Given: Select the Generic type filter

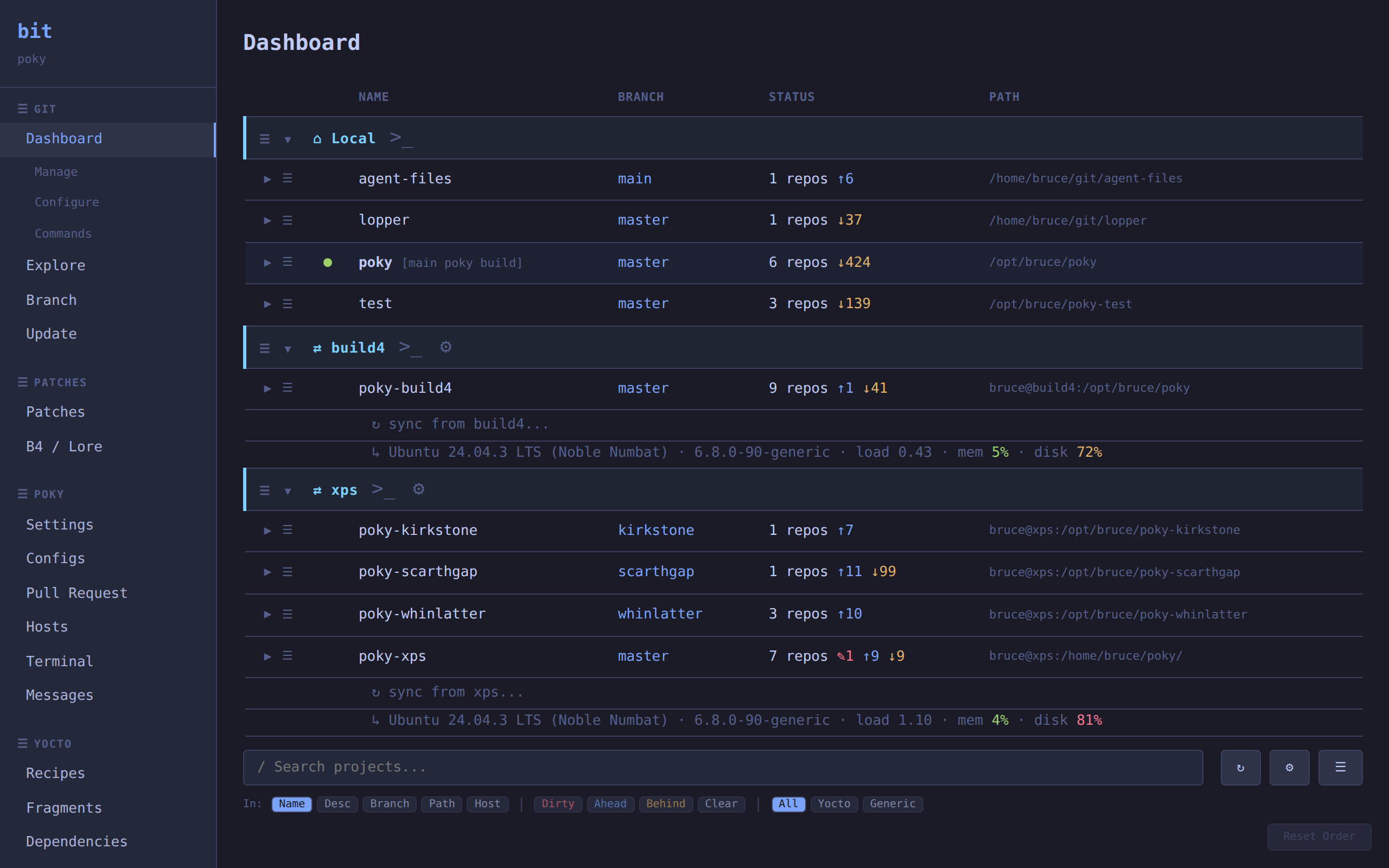Looking at the screenshot, I should pyautogui.click(x=893, y=803).
